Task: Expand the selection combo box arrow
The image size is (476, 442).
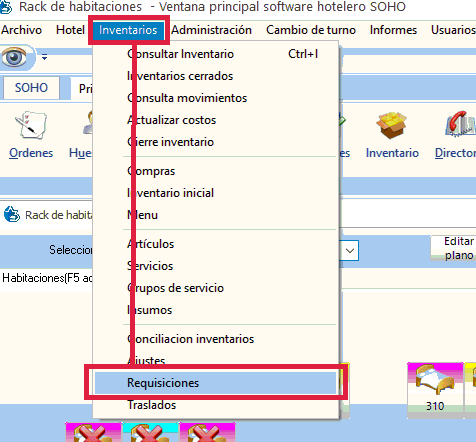Action: point(350,251)
